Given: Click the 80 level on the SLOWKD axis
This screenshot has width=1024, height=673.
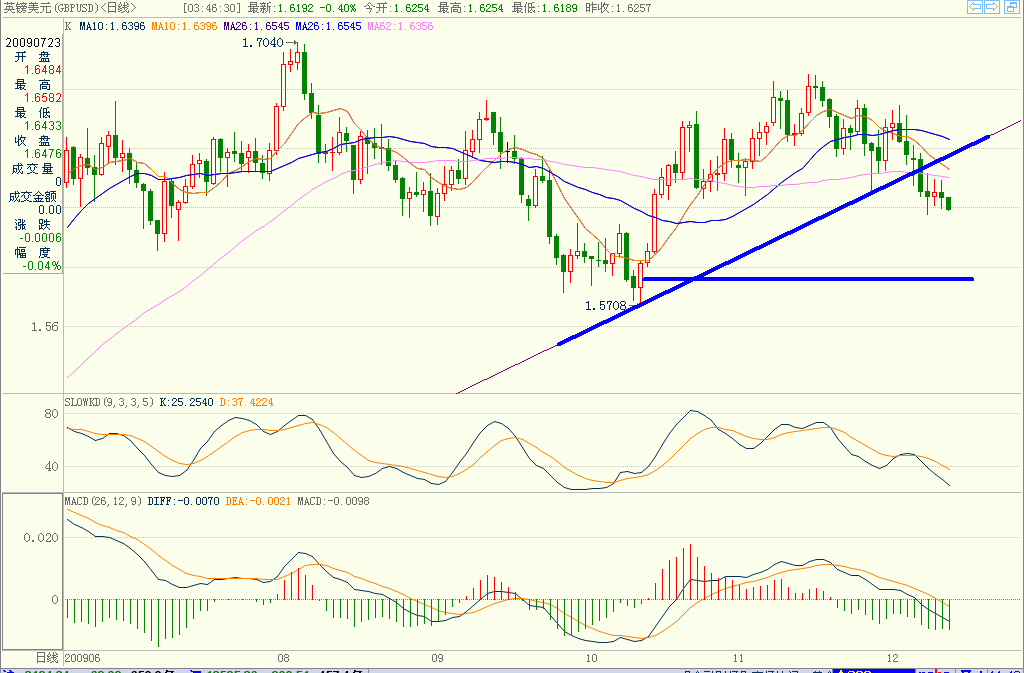Looking at the screenshot, I should click(x=52, y=414).
